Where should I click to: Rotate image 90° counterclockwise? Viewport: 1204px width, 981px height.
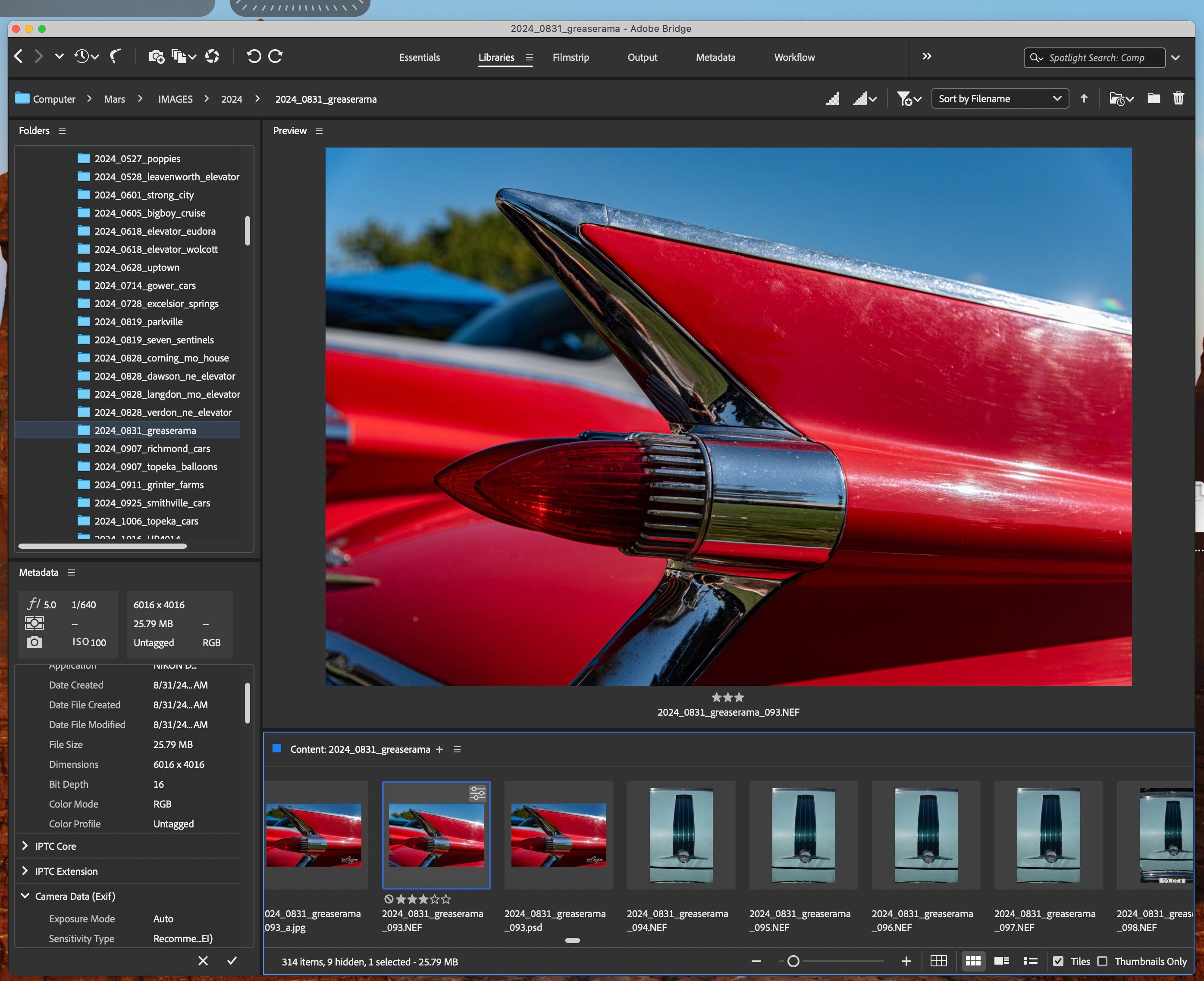point(254,57)
